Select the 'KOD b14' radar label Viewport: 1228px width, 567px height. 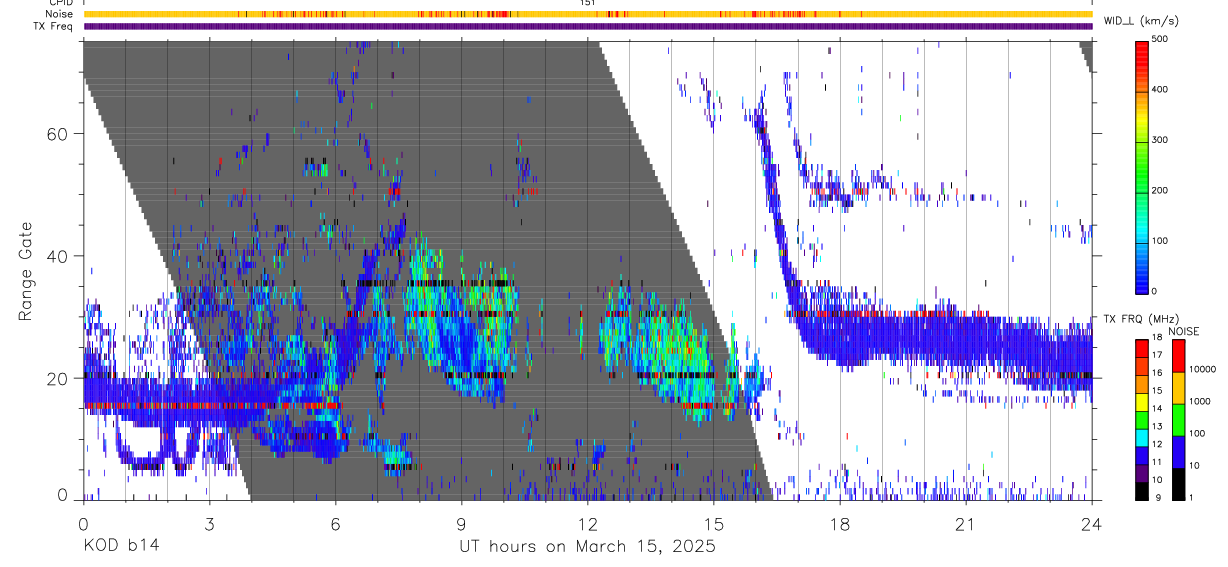tap(120, 546)
